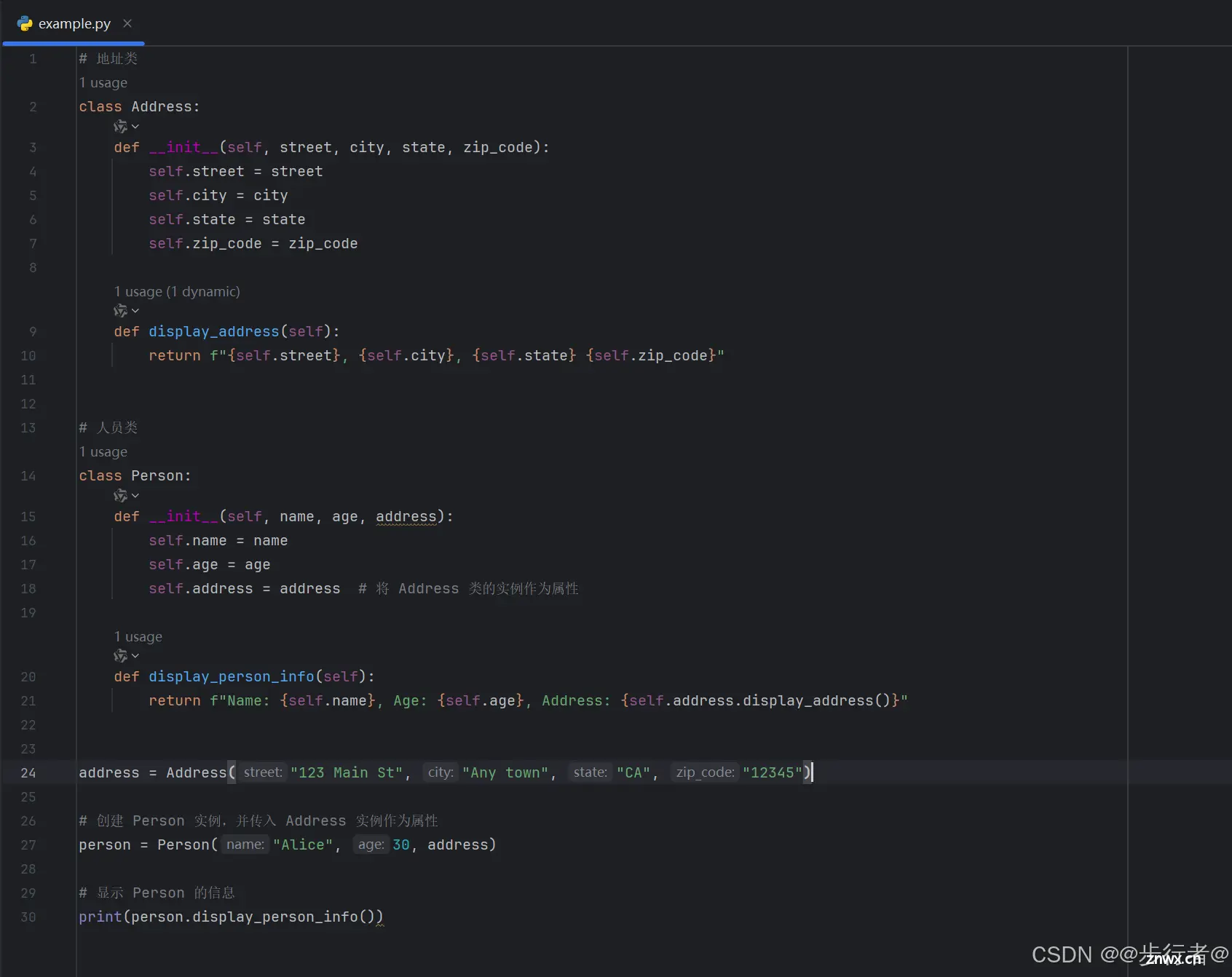Click the 'zip_code:' parameter hint
This screenshot has height=977, width=1232.
[x=705, y=772]
